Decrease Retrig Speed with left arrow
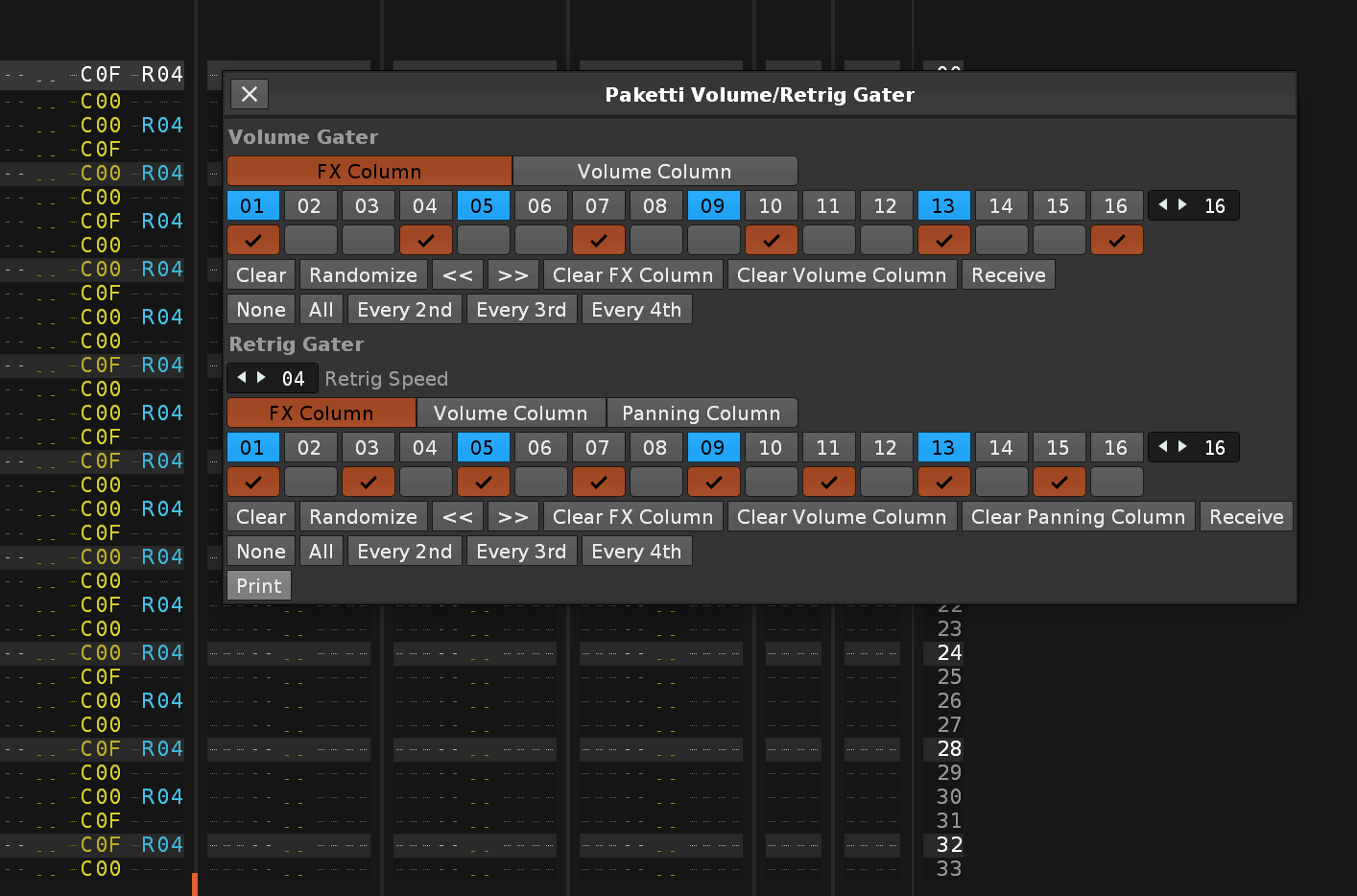 point(242,378)
